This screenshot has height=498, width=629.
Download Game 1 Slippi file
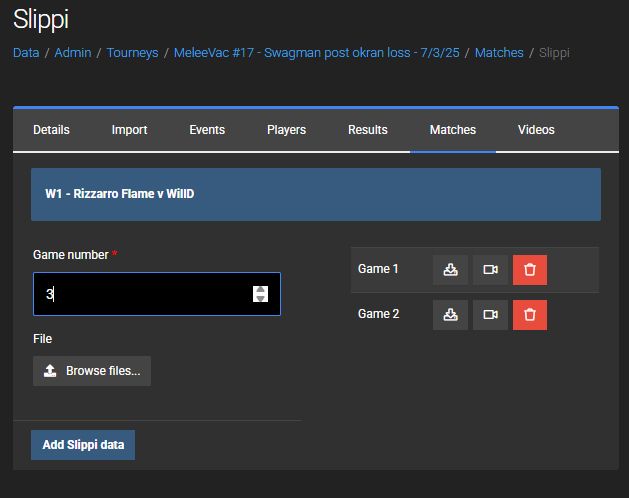tap(450, 270)
